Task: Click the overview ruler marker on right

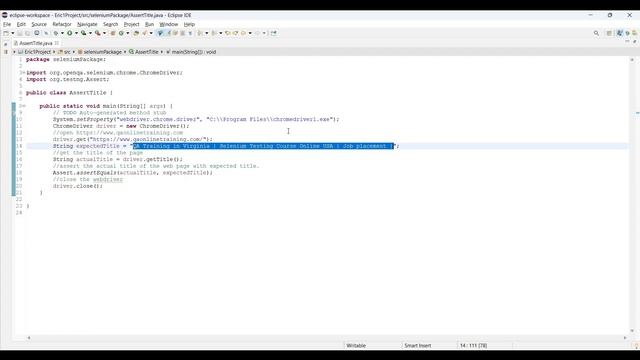Action: click(638, 113)
